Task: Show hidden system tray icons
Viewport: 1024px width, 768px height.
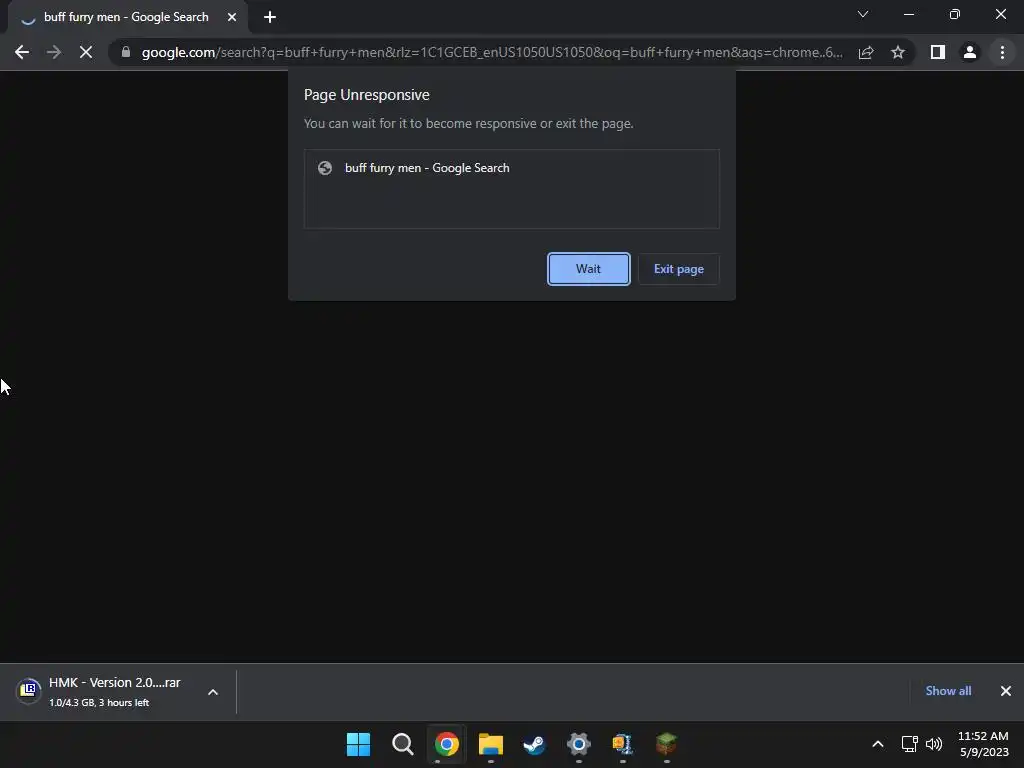Action: [x=878, y=744]
